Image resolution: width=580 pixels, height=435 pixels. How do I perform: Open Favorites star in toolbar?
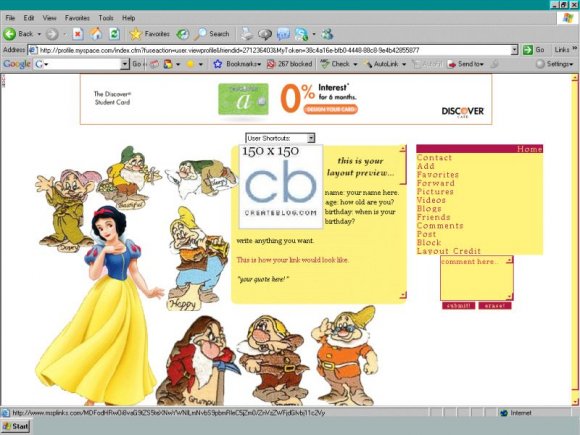coord(149,34)
